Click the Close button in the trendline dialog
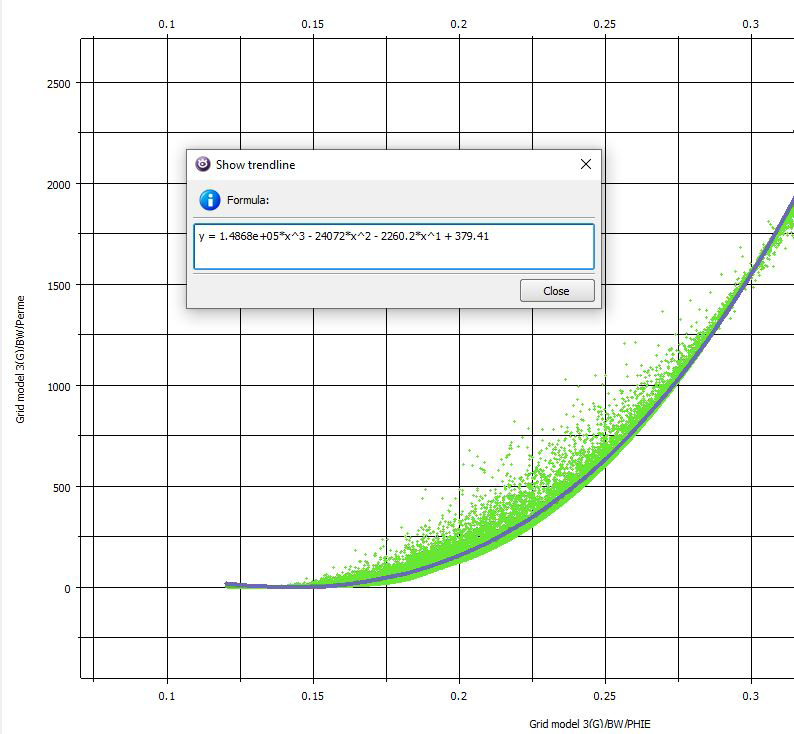794x734 pixels. click(x=557, y=291)
